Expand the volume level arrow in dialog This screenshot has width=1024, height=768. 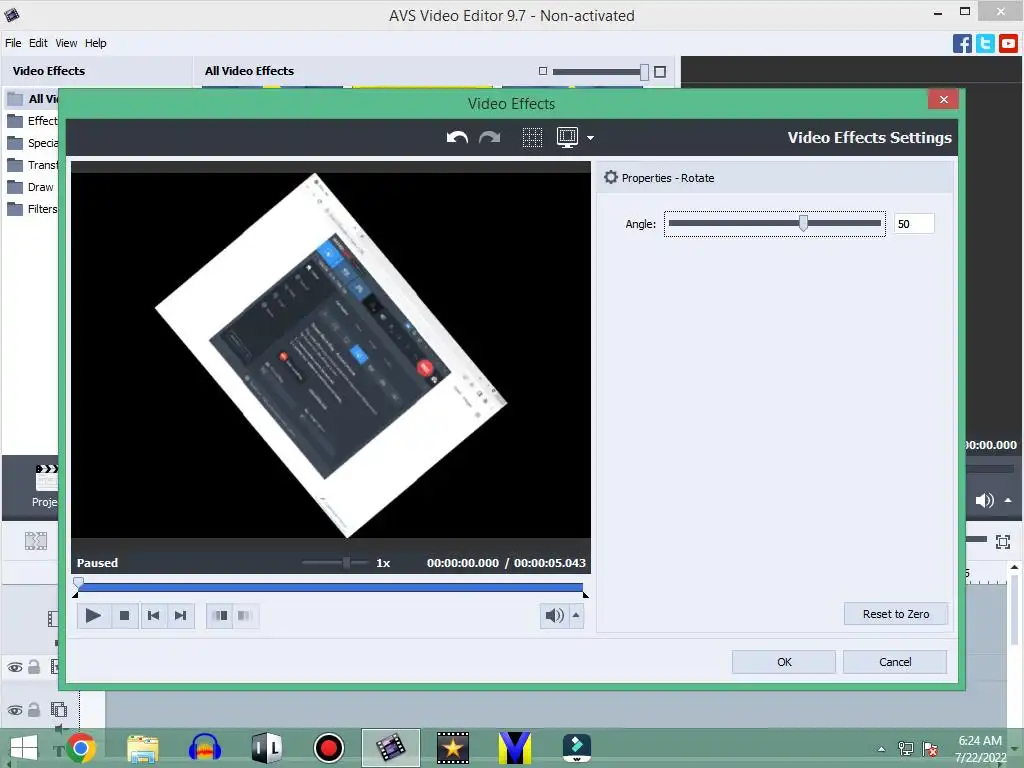(576, 615)
